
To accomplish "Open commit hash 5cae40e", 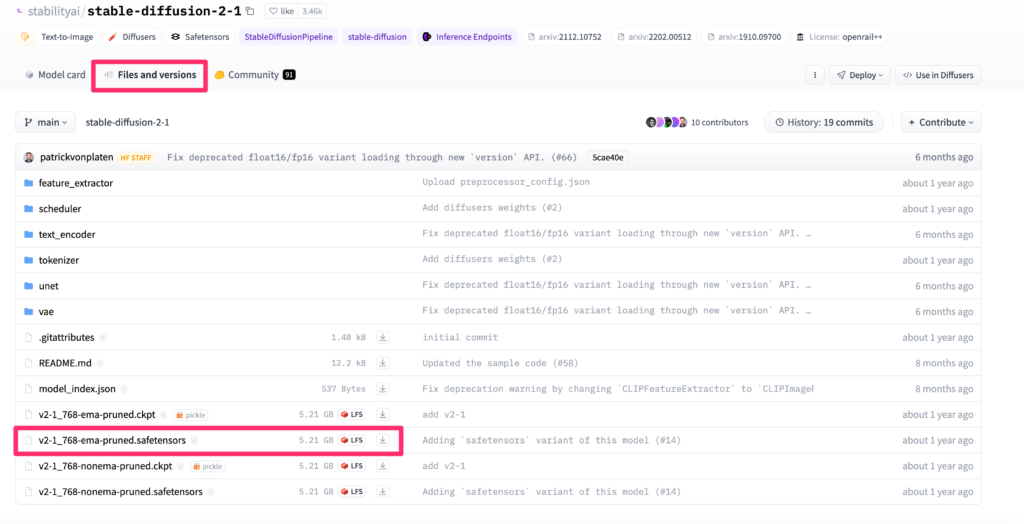I will click(607, 158).
